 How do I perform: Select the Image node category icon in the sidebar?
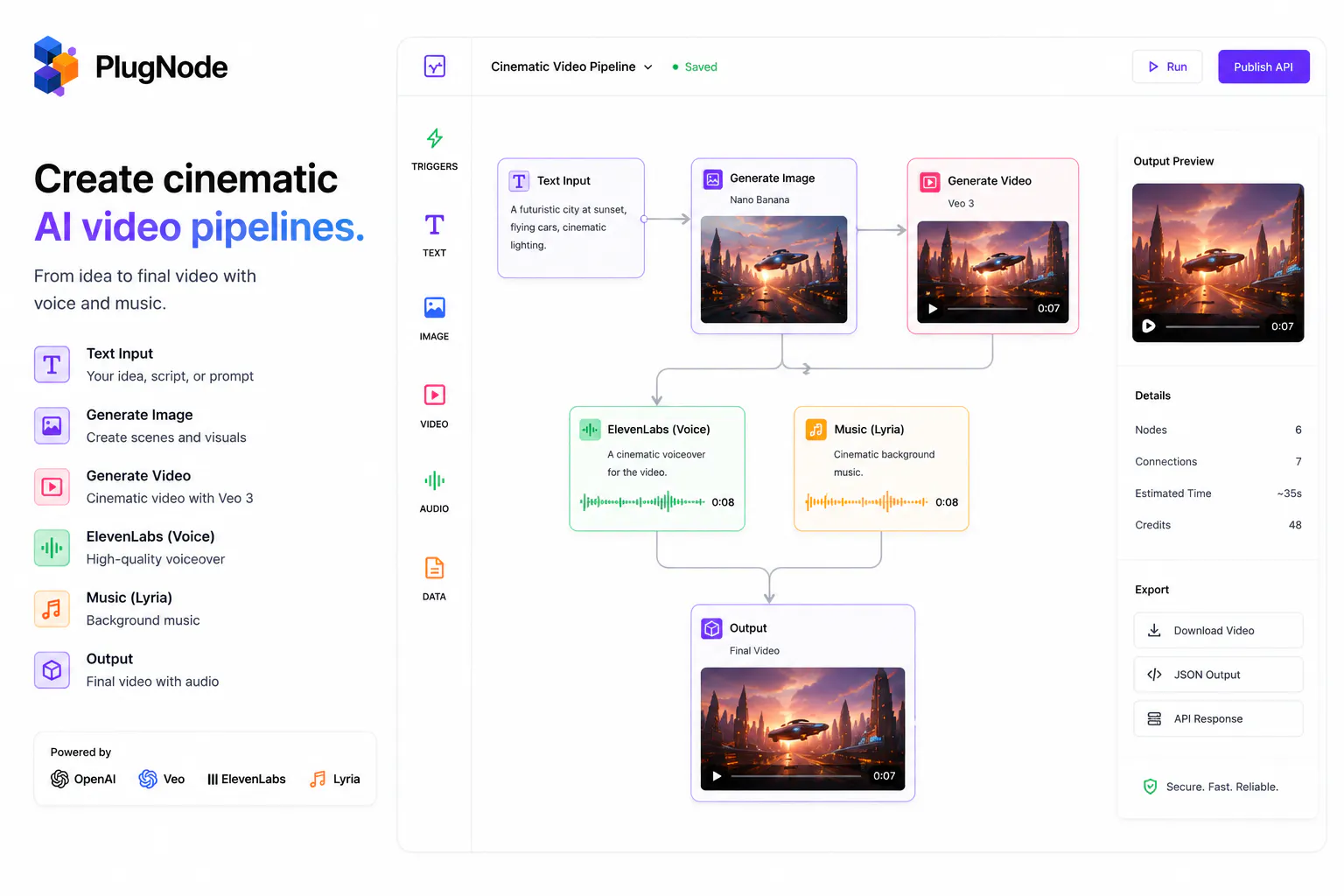click(435, 308)
